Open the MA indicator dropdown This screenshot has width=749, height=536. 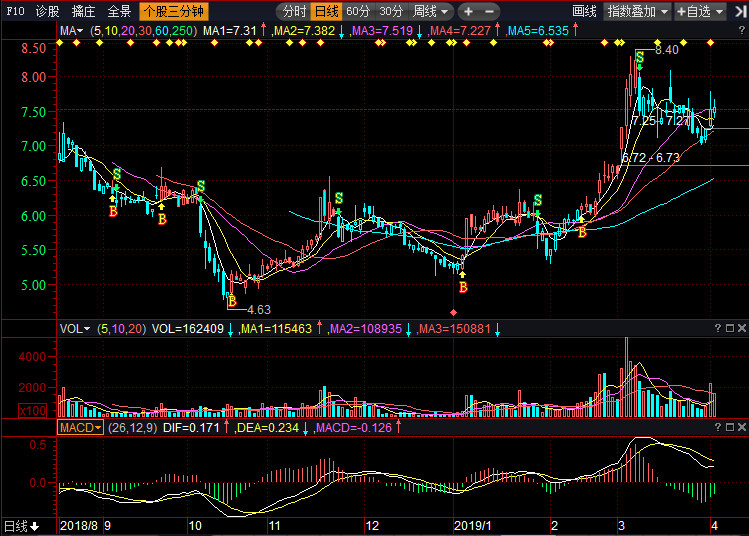click(73, 31)
